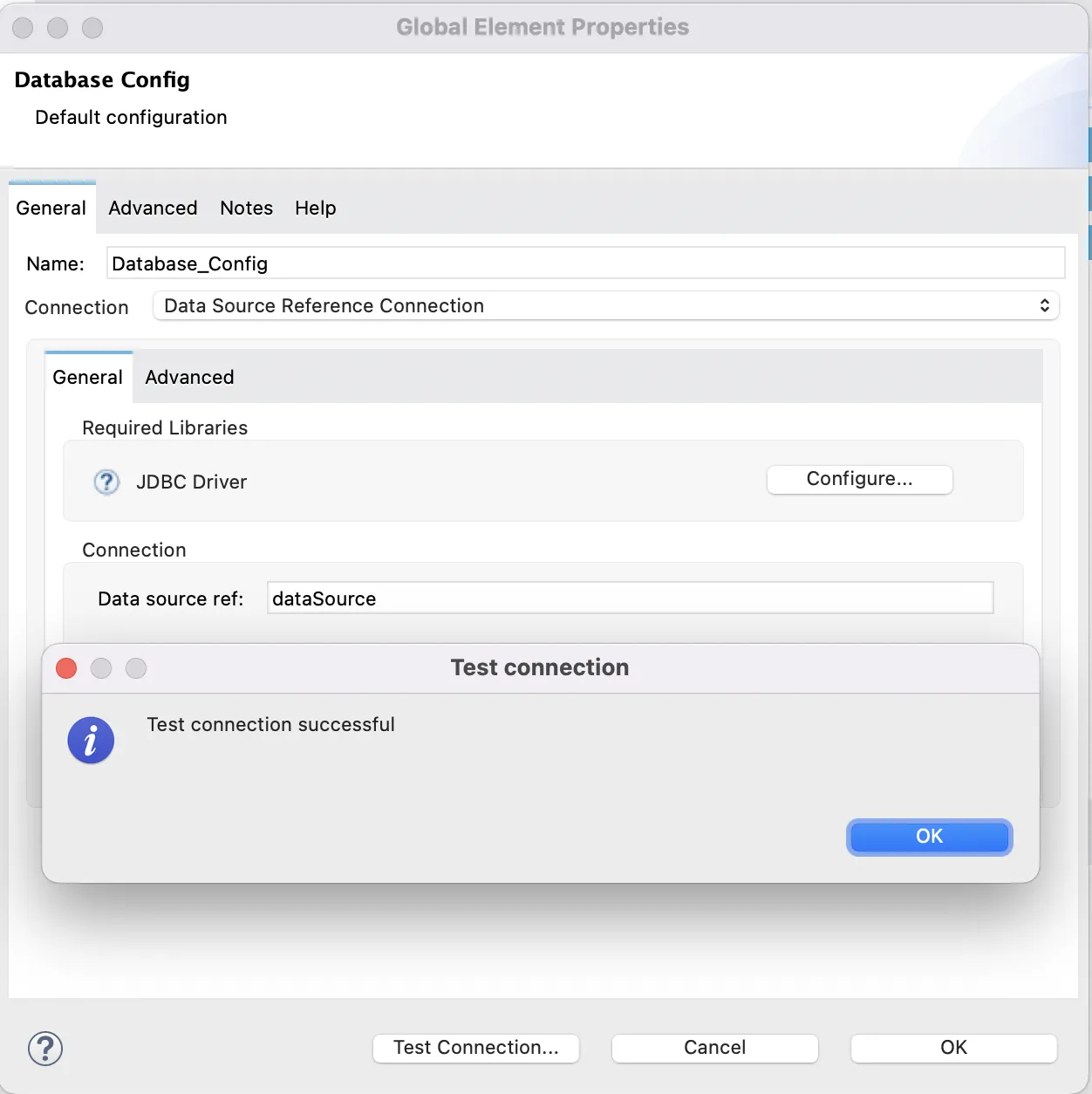
Task: Close the Test connection dialog with red button
Action: 66,668
